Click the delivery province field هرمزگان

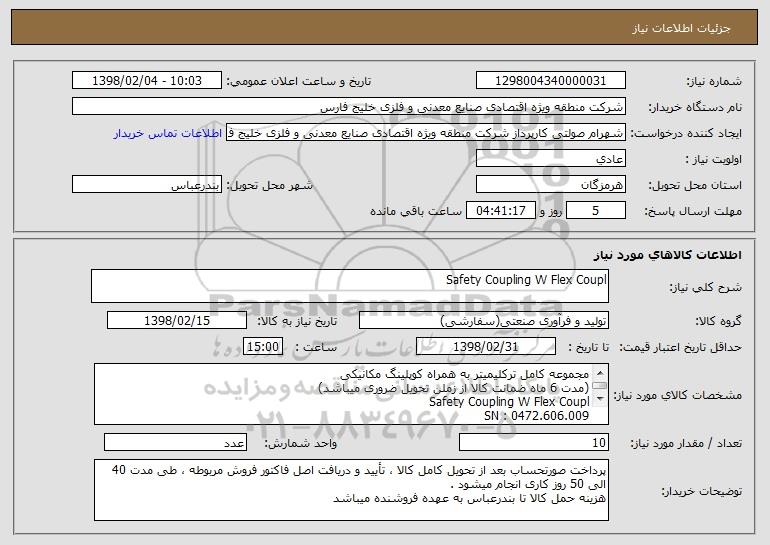point(550,185)
